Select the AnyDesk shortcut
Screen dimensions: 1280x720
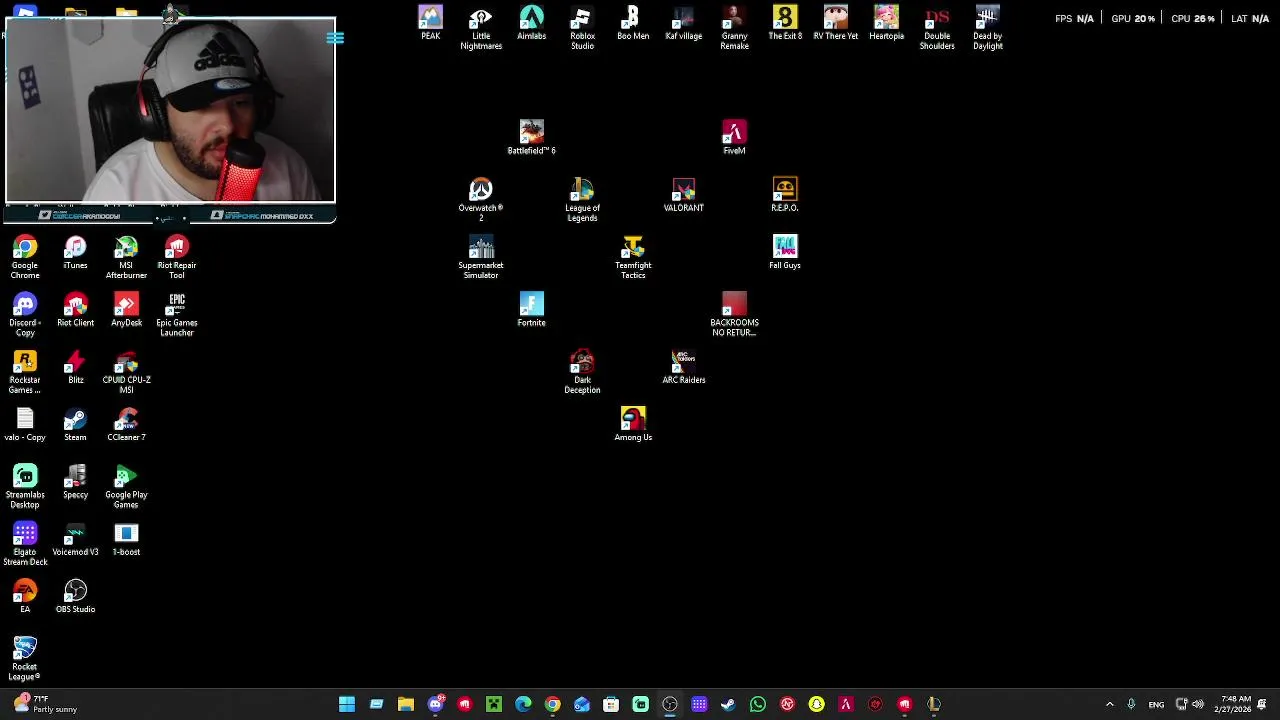click(126, 310)
